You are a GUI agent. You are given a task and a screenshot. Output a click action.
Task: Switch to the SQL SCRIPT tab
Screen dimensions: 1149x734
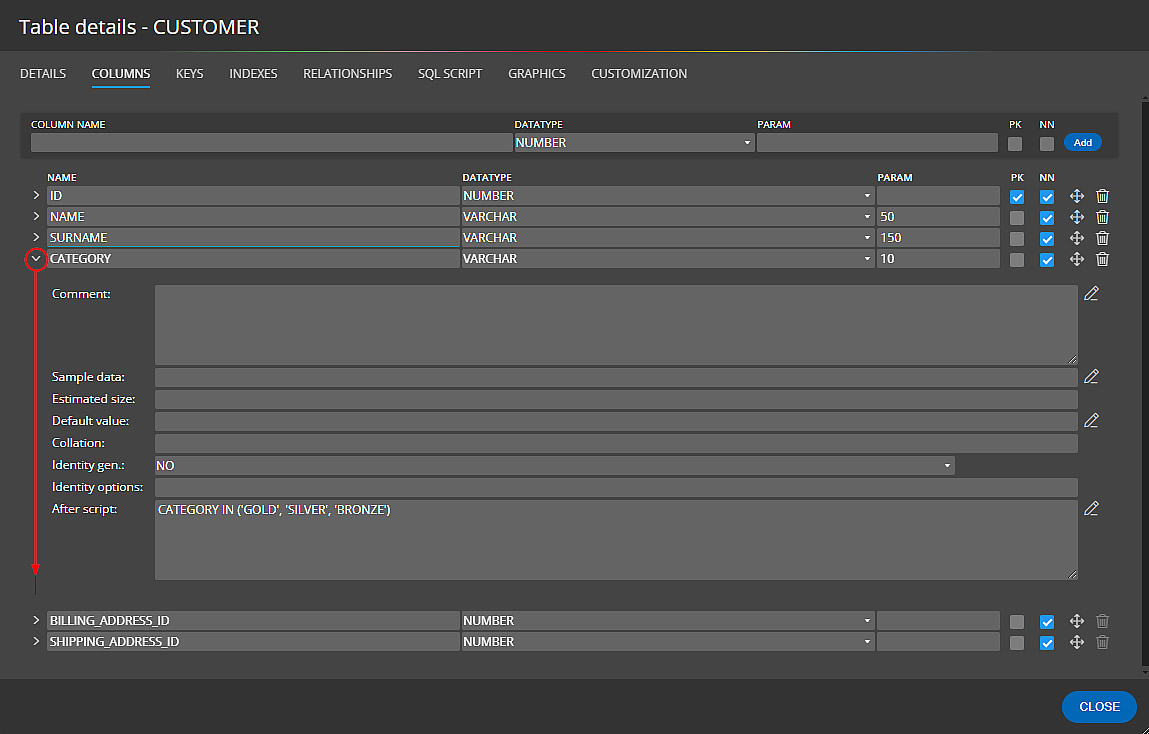tap(450, 74)
